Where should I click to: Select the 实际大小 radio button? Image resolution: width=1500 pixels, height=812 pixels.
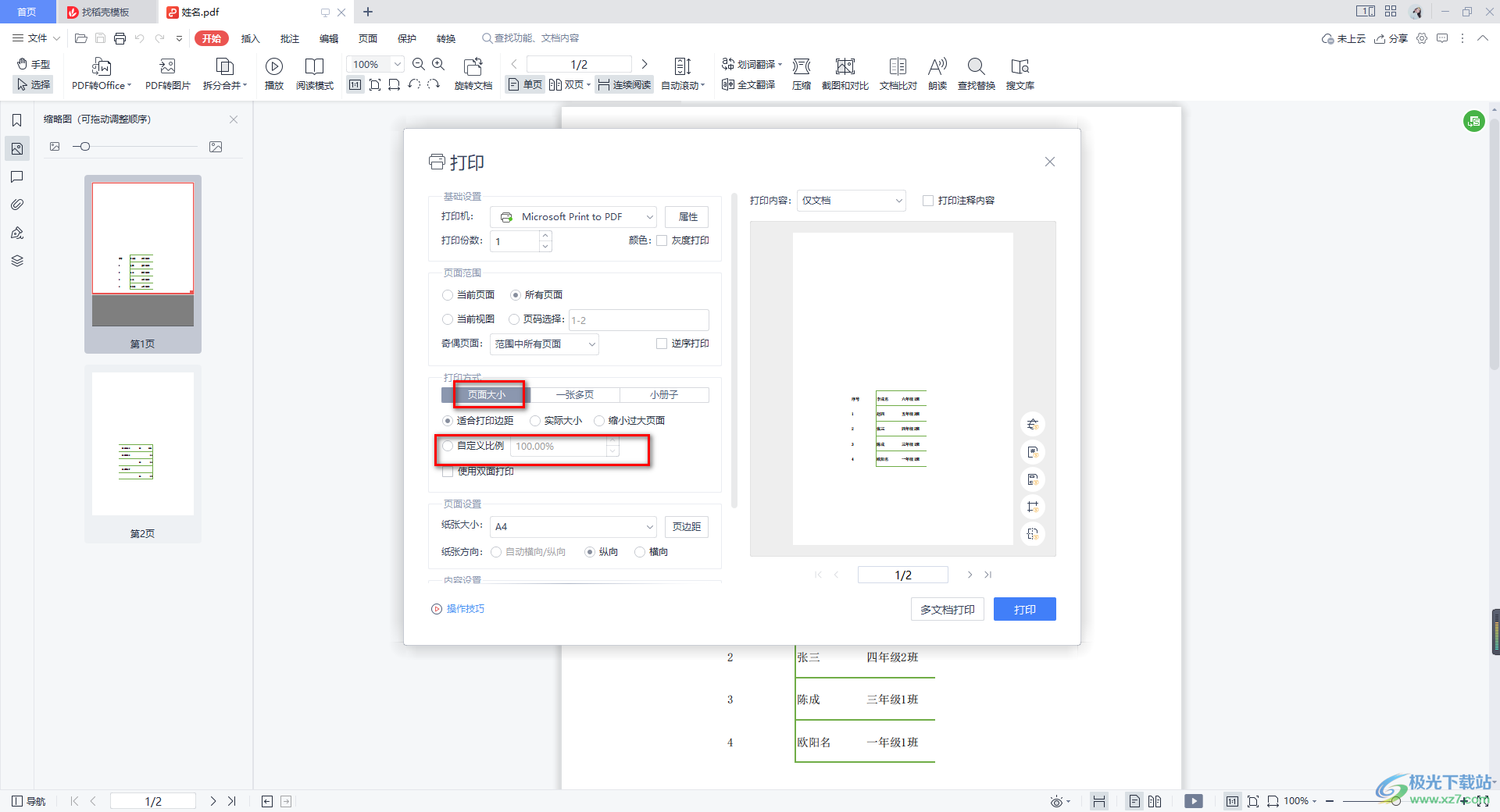coord(535,421)
